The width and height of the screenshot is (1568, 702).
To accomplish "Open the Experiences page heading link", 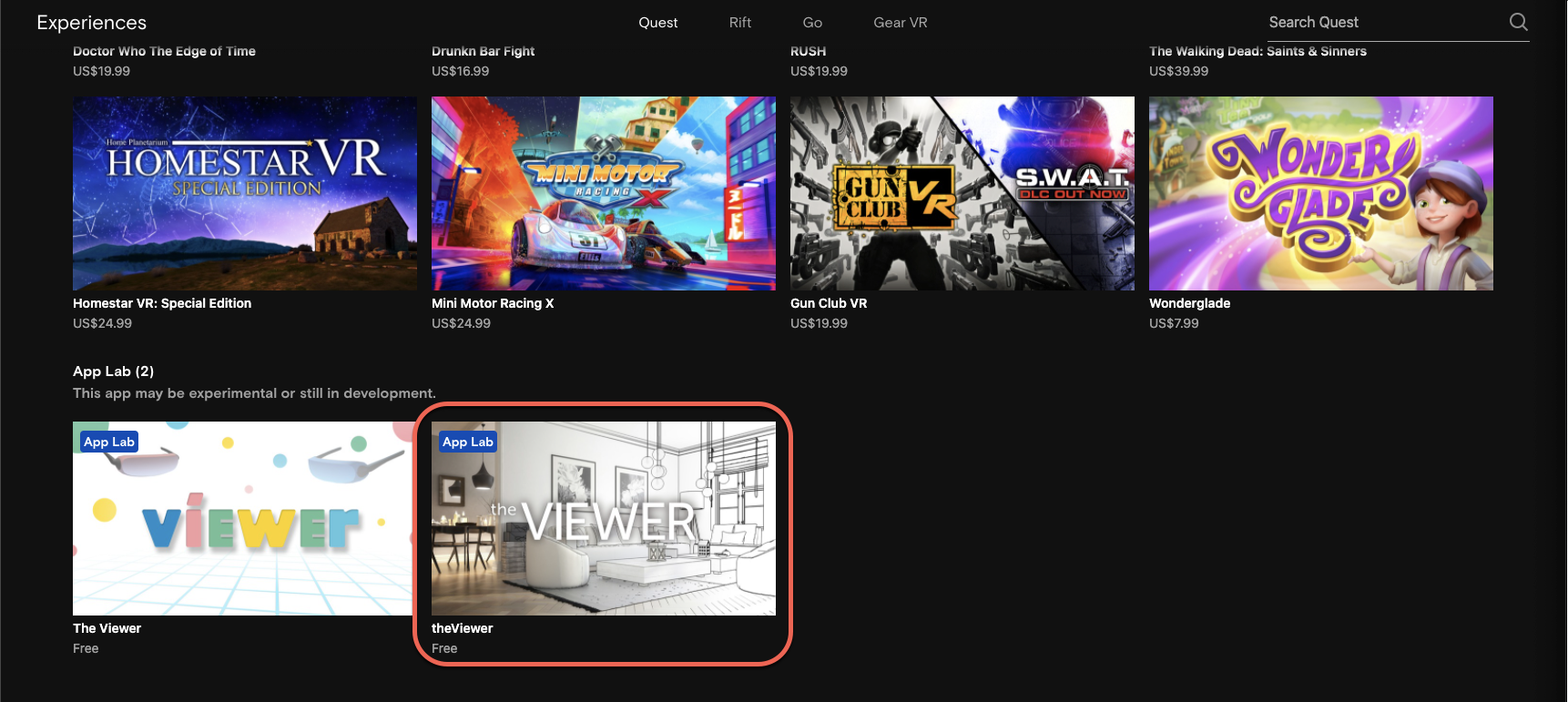I will point(91,23).
